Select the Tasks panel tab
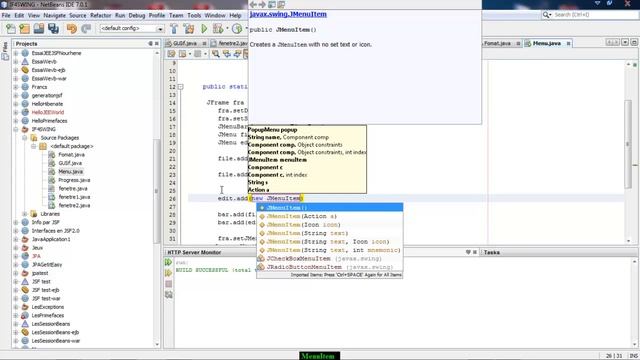Image resolution: width=640 pixels, height=360 pixels. (x=491, y=253)
